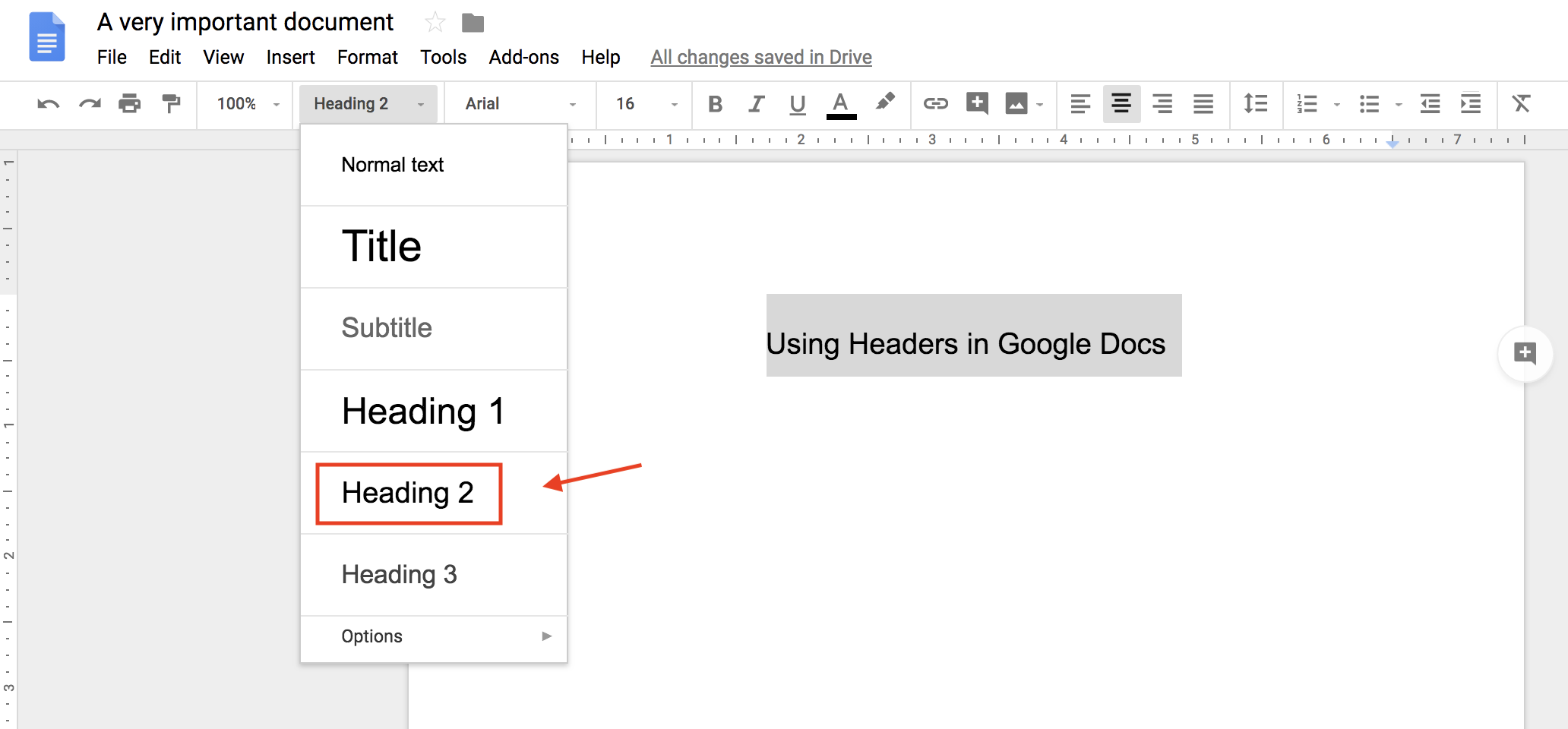Choose Normal text style
The height and width of the screenshot is (729, 1568).
(x=434, y=165)
